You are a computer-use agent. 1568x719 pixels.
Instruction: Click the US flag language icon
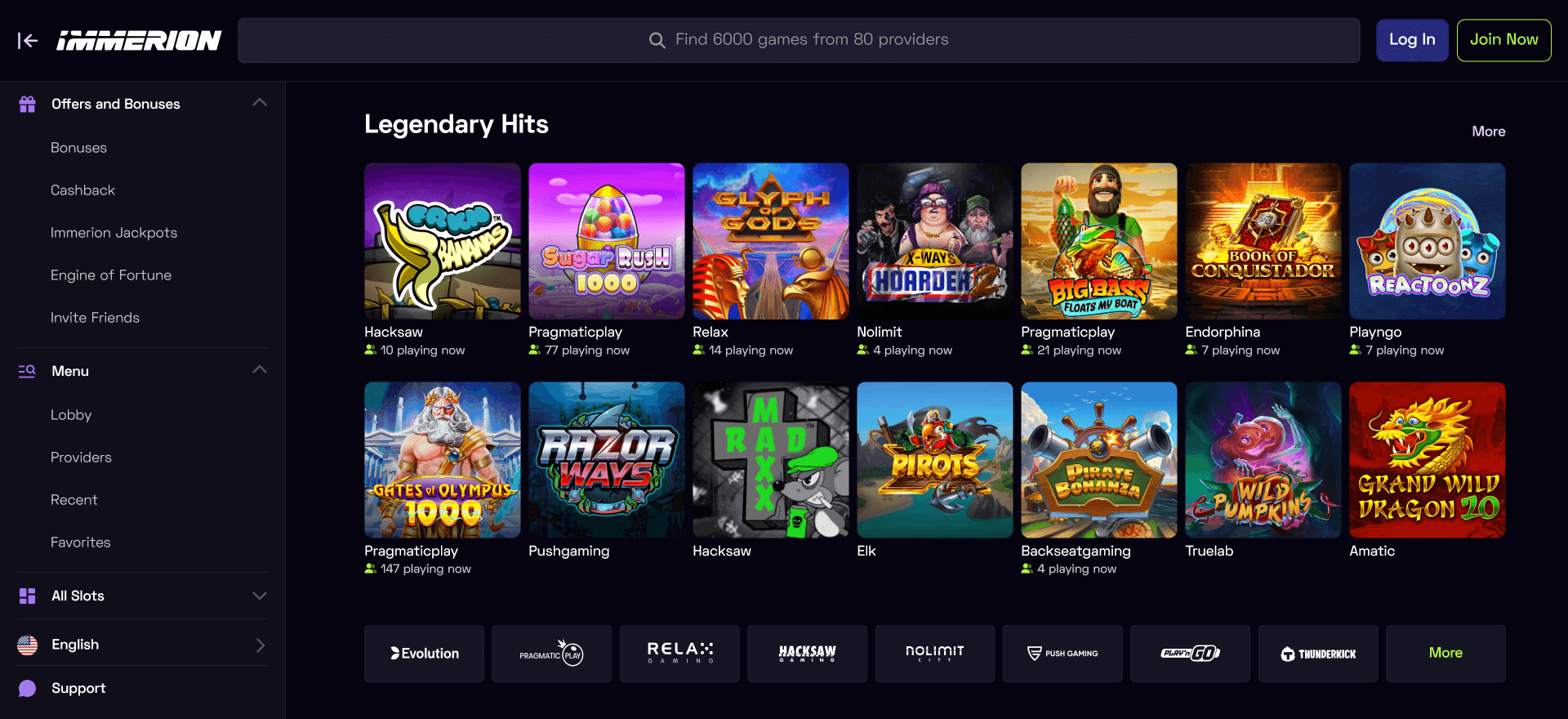click(x=28, y=645)
